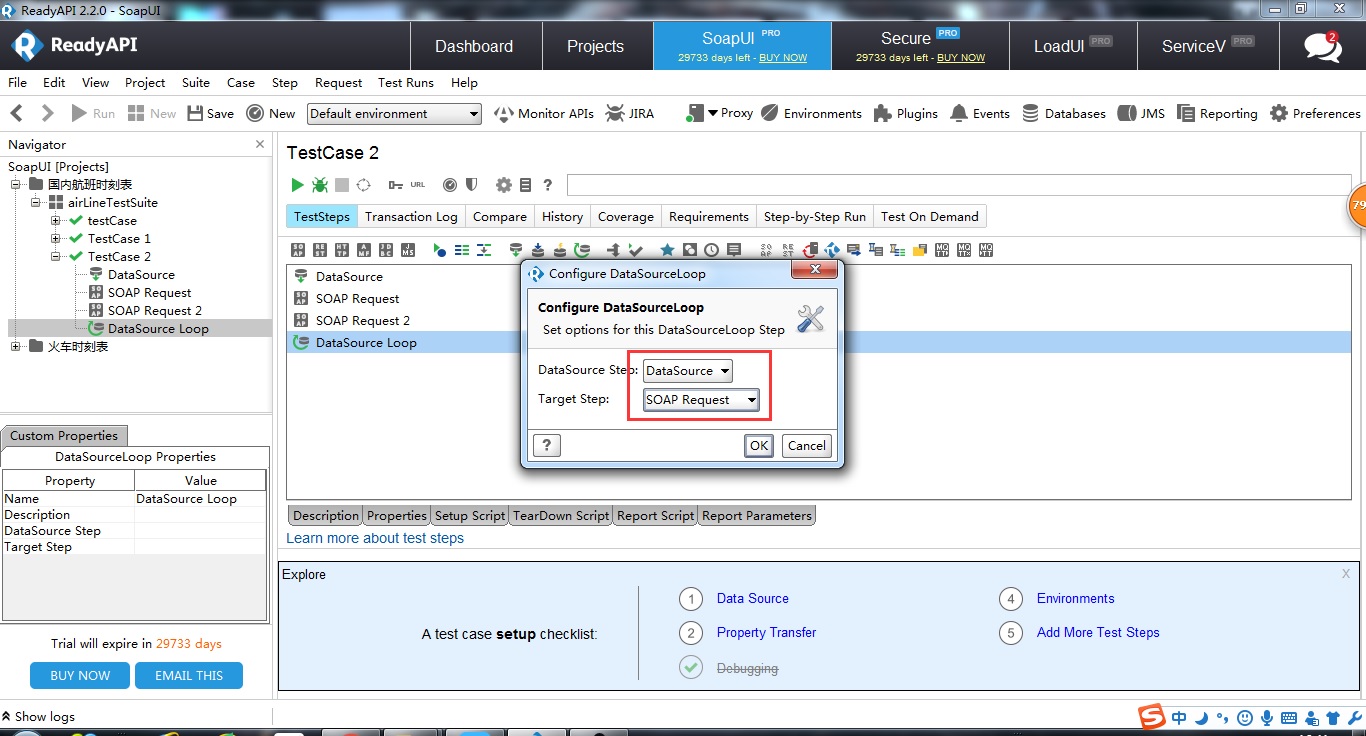Run the test case with green play icon
This screenshot has width=1366, height=736.
coord(297,185)
